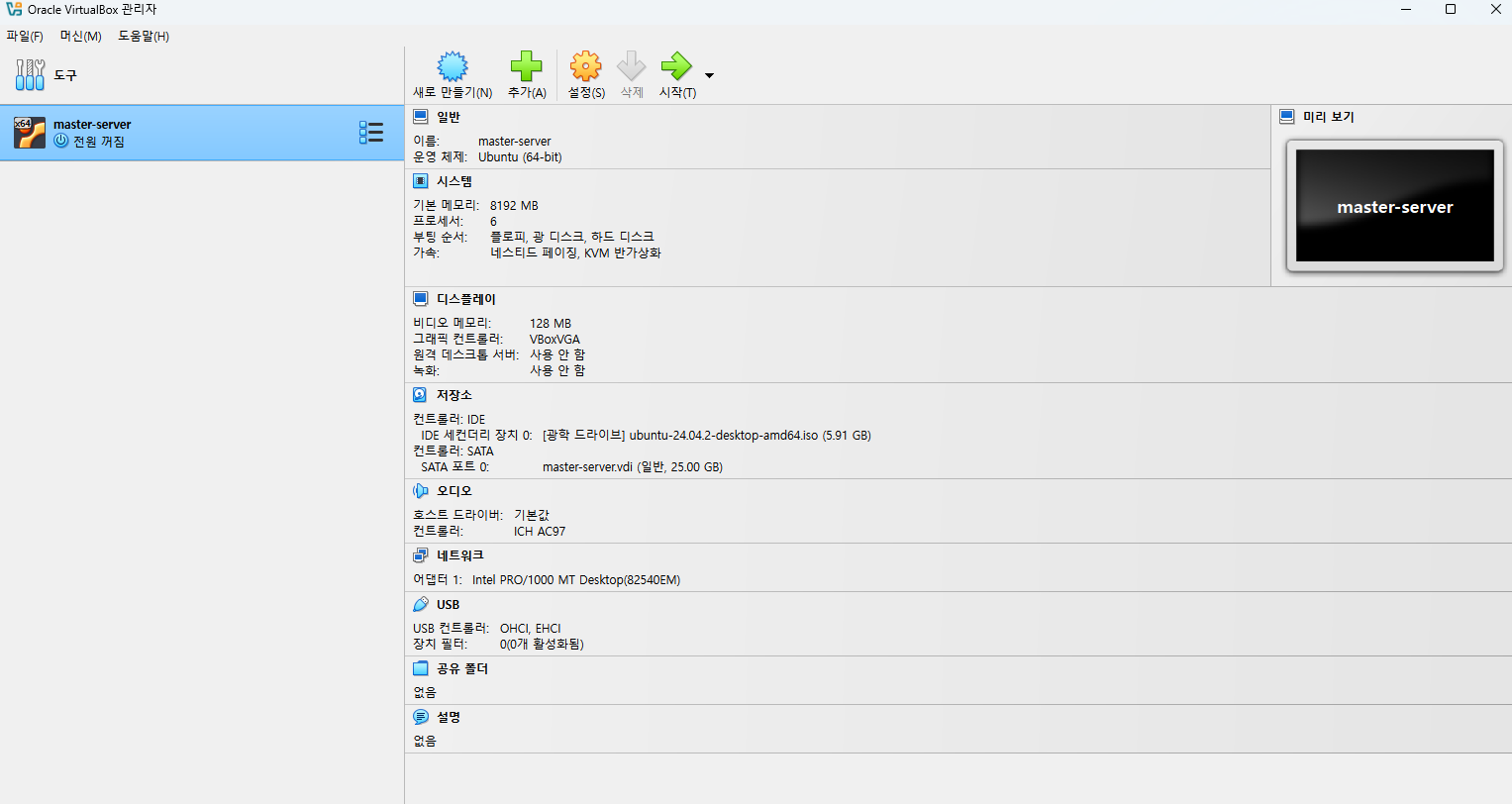Click the VirtualBox logo in the title bar

click(14, 10)
